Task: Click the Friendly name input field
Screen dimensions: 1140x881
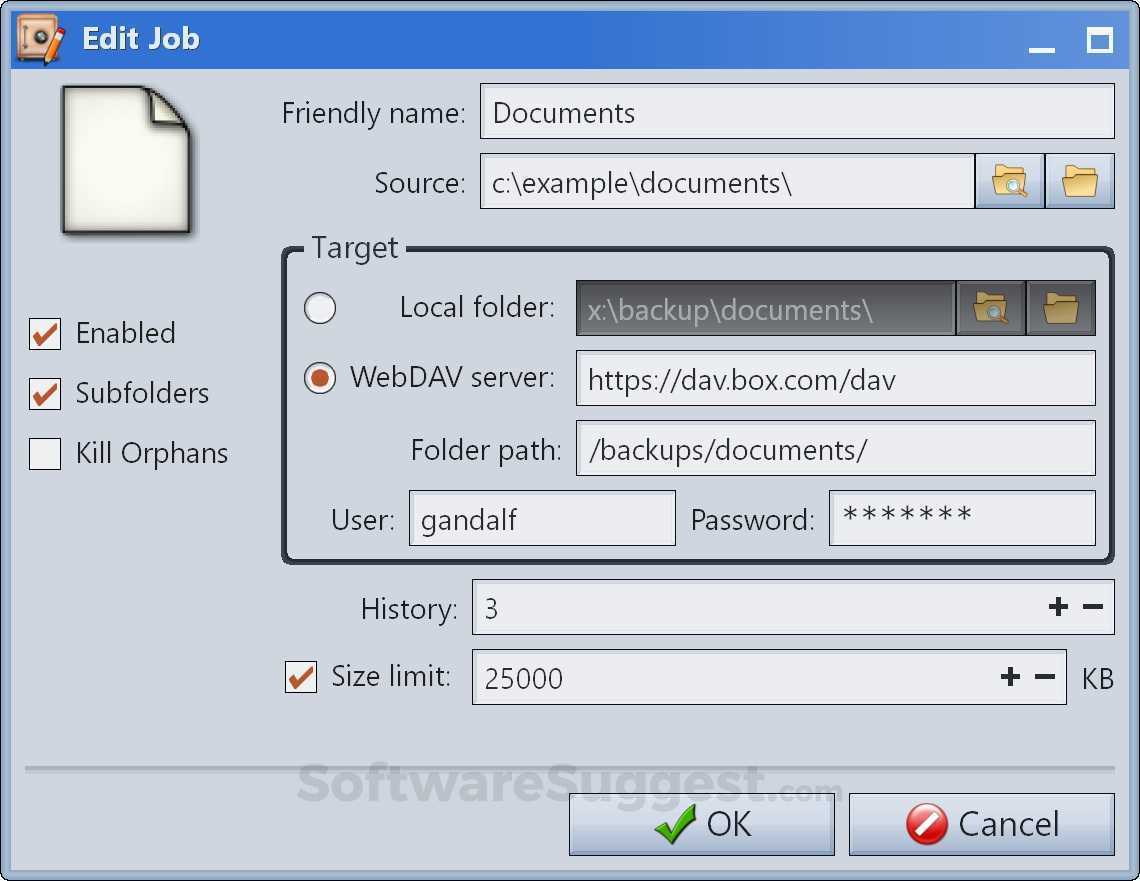Action: [797, 112]
